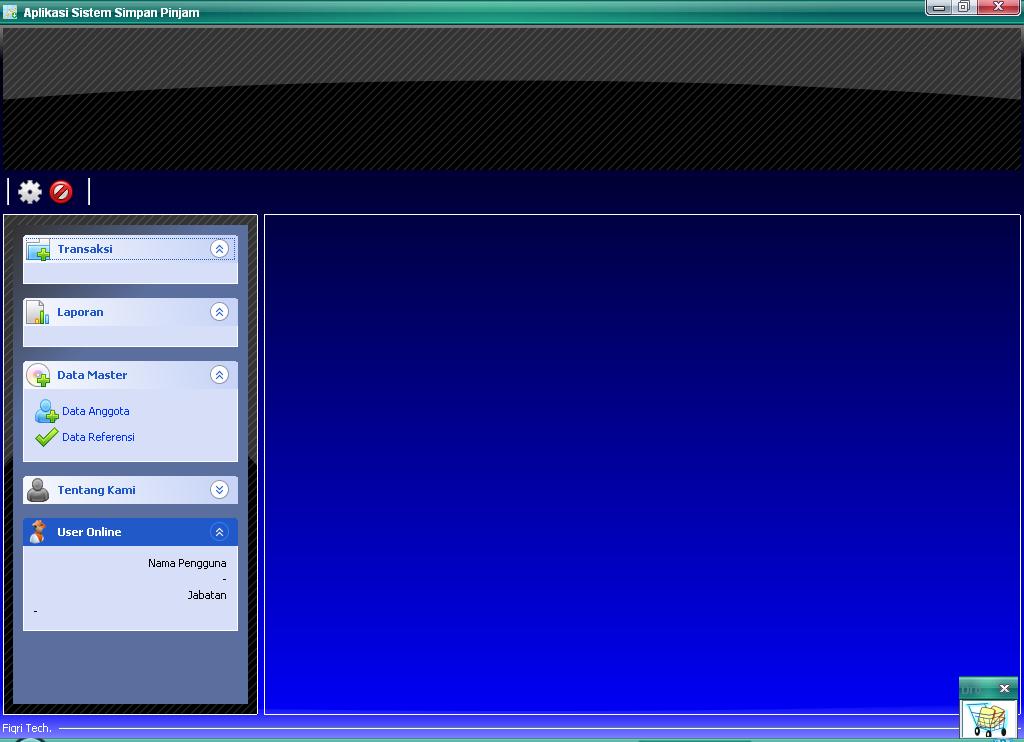Click the Transaksi folder-plus icon

pos(39,250)
